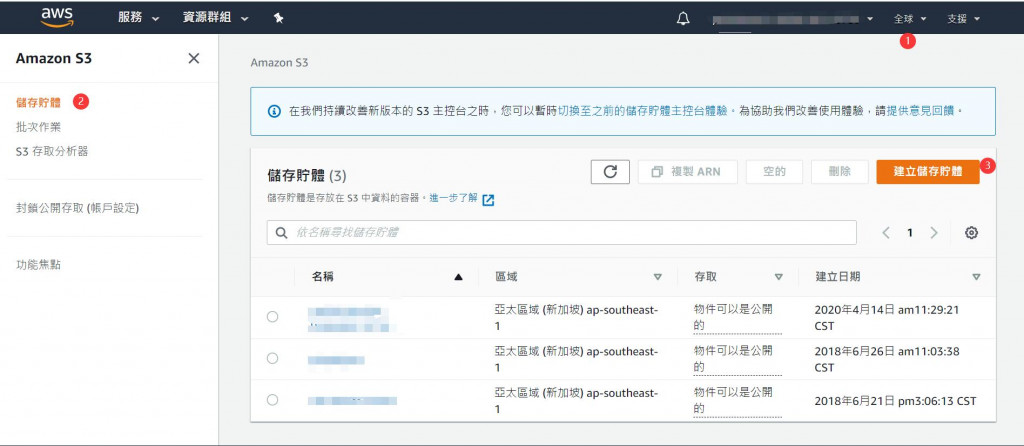Click date 2018年6月21日 pm3:06:13 CST
Image resolution: width=1024 pixels, height=446 pixels.
click(895, 401)
